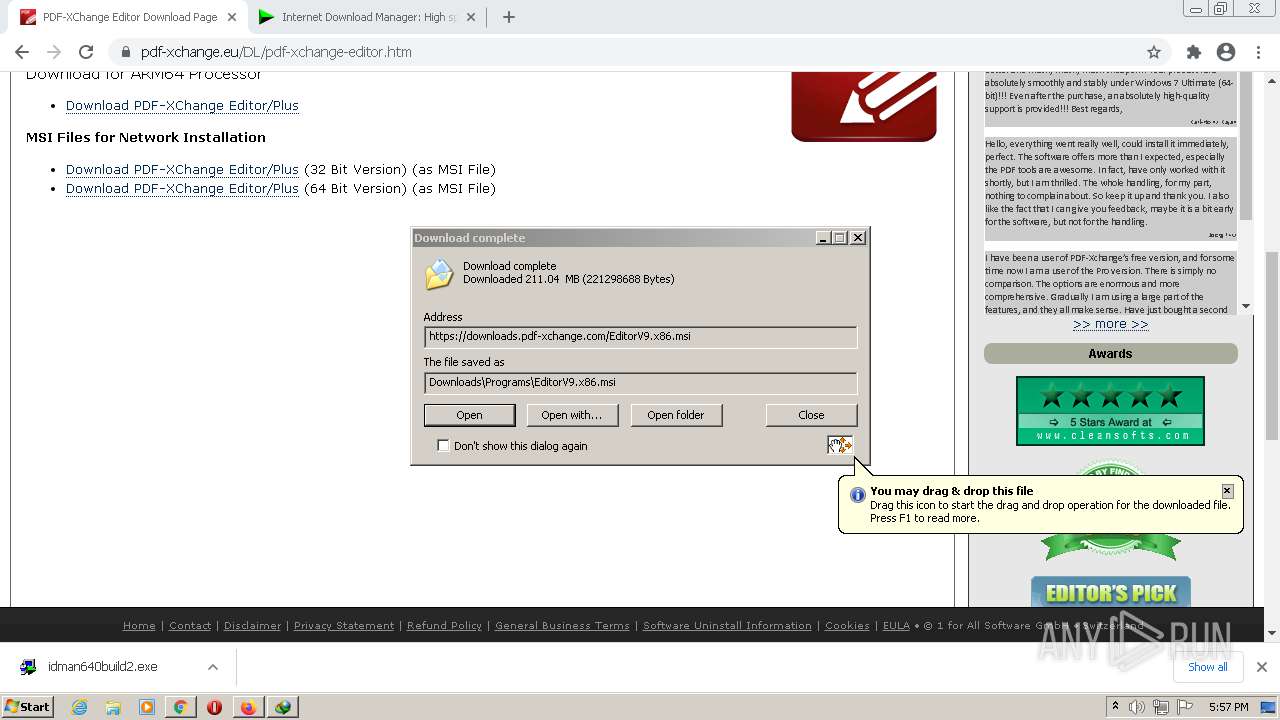Open the Windows Start menu
1280x720 pixels.
[28, 707]
